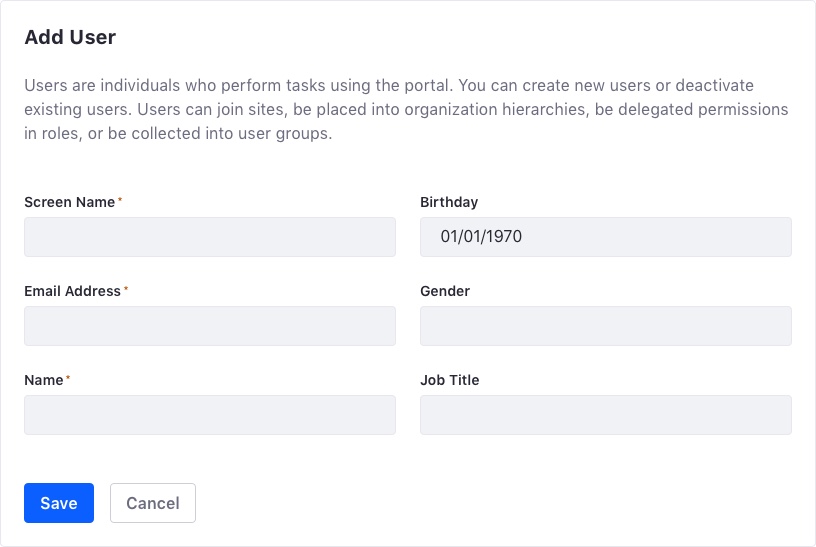The height and width of the screenshot is (547, 816).
Task: Select the Name input field
Action: [x=210, y=415]
